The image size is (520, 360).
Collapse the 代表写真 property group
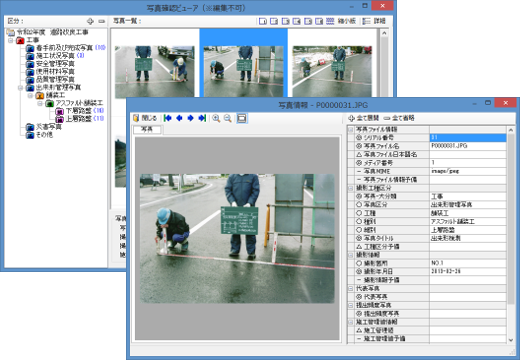point(351,288)
